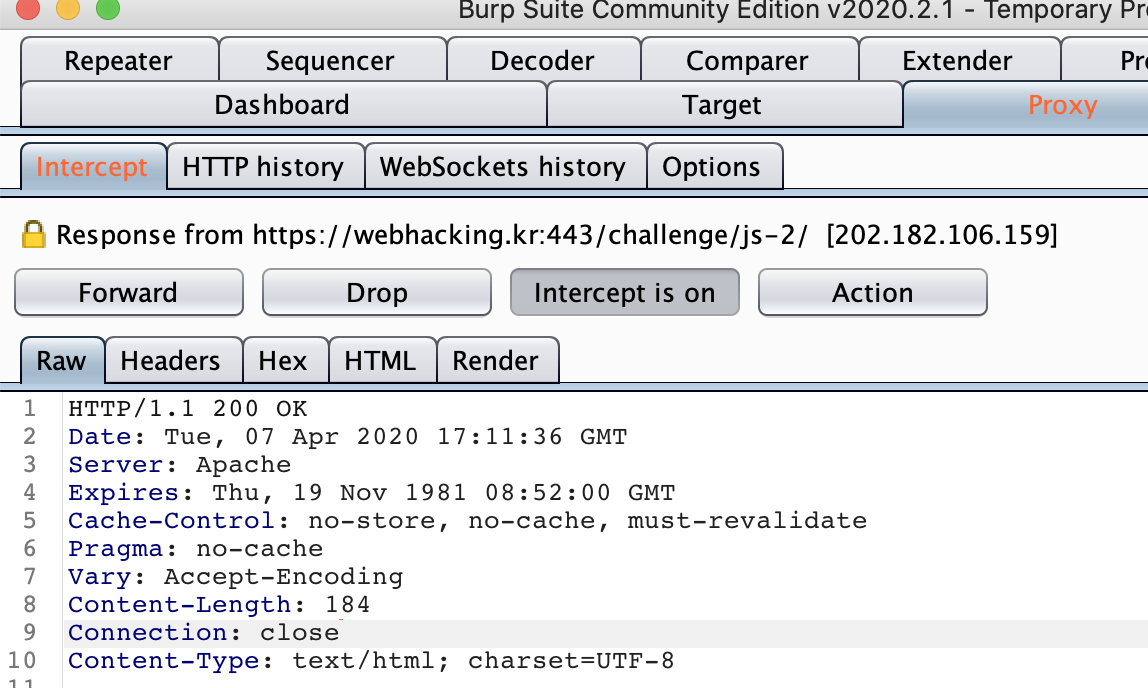The height and width of the screenshot is (688, 1148).
Task: Click the Content-Type header line
Action: tap(371, 661)
